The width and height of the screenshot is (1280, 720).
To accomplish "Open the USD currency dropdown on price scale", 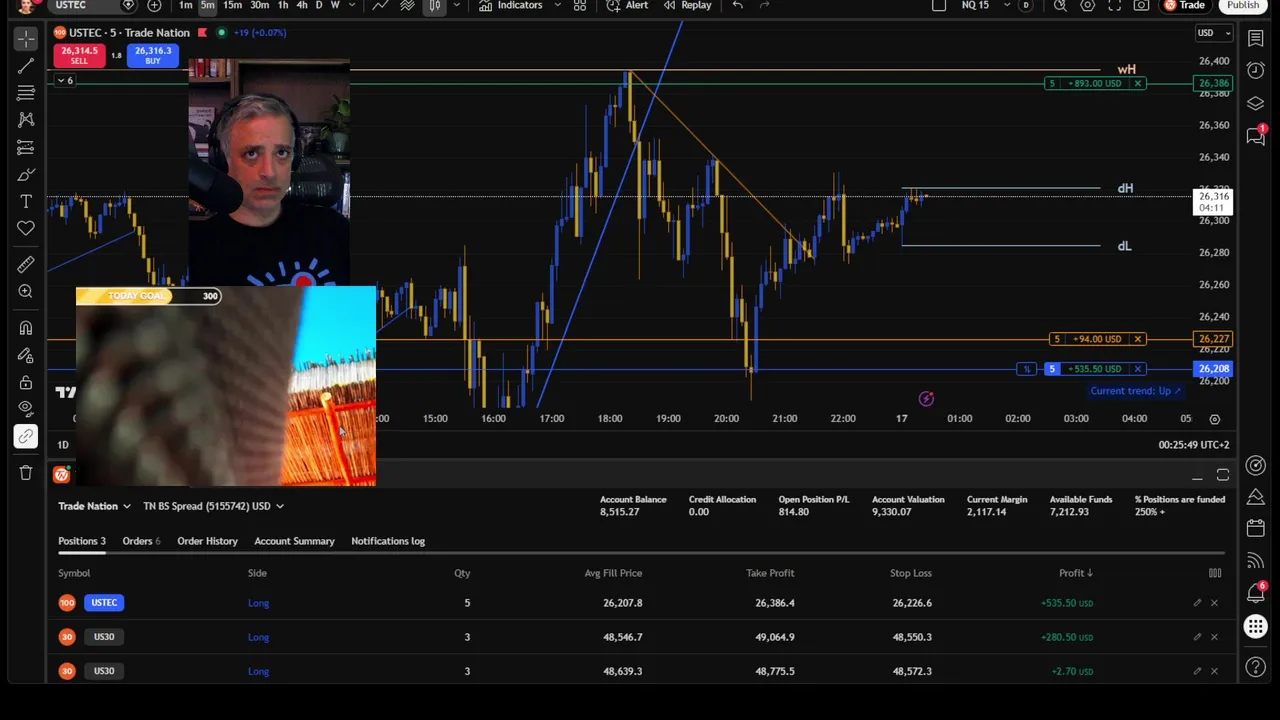I will 1215,33.
